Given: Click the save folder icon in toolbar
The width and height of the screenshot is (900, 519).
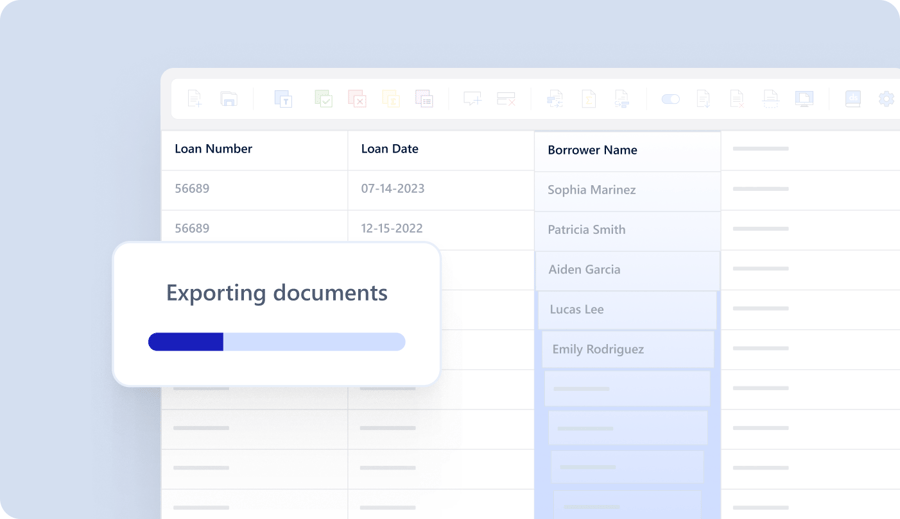Looking at the screenshot, I should pyautogui.click(x=228, y=99).
